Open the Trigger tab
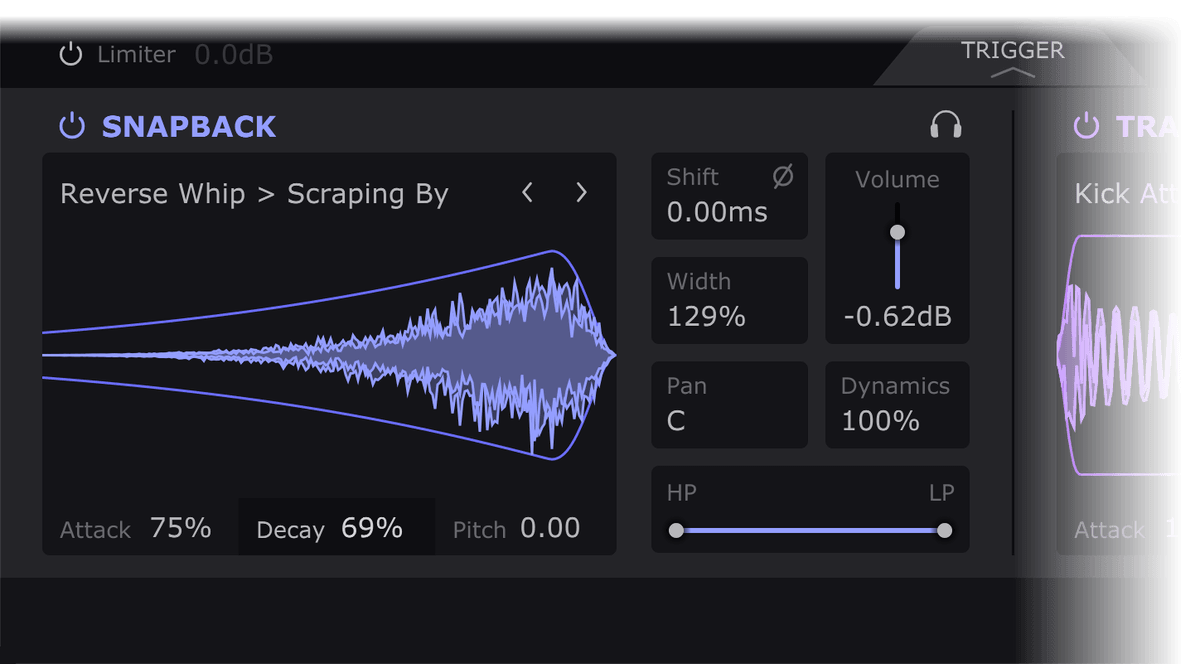Image resolution: width=1200 pixels, height=664 pixels. 1012,50
